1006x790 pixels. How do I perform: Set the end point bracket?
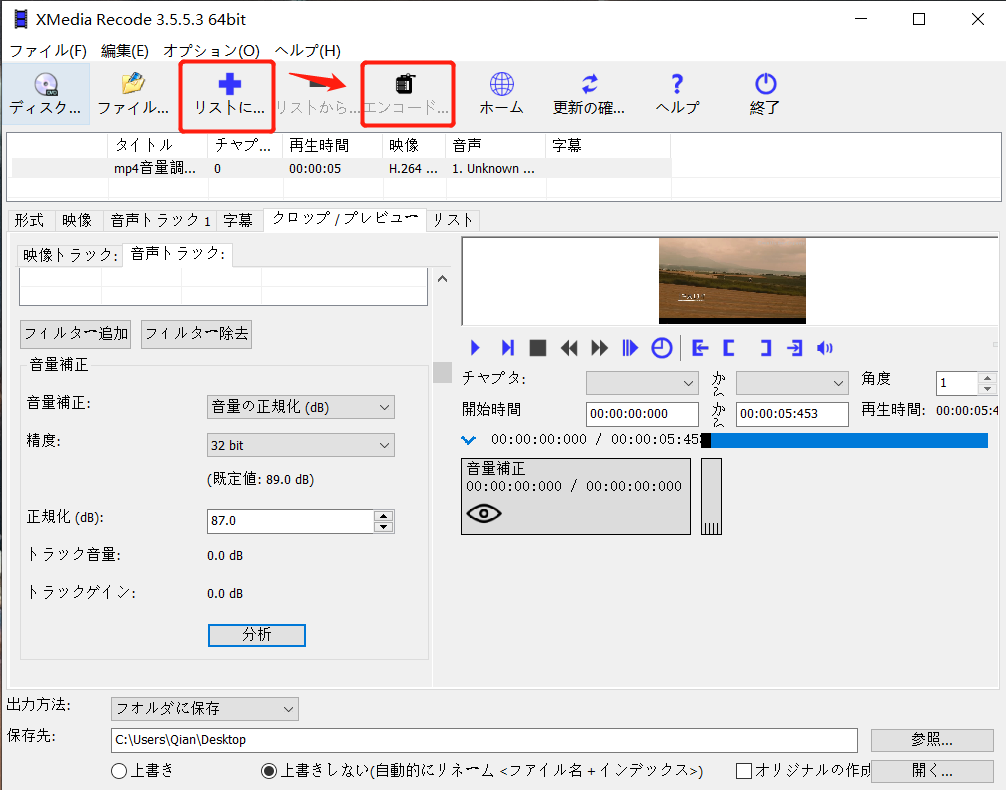(x=765, y=348)
